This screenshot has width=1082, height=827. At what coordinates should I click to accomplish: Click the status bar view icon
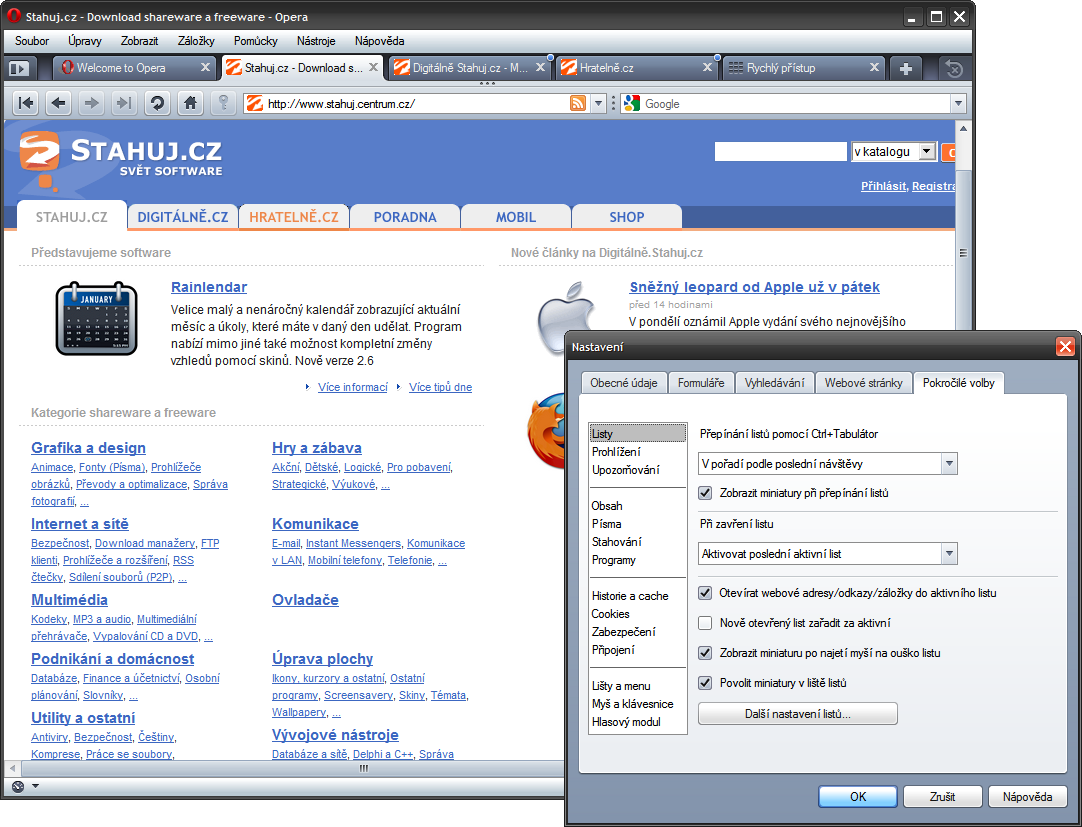18,786
